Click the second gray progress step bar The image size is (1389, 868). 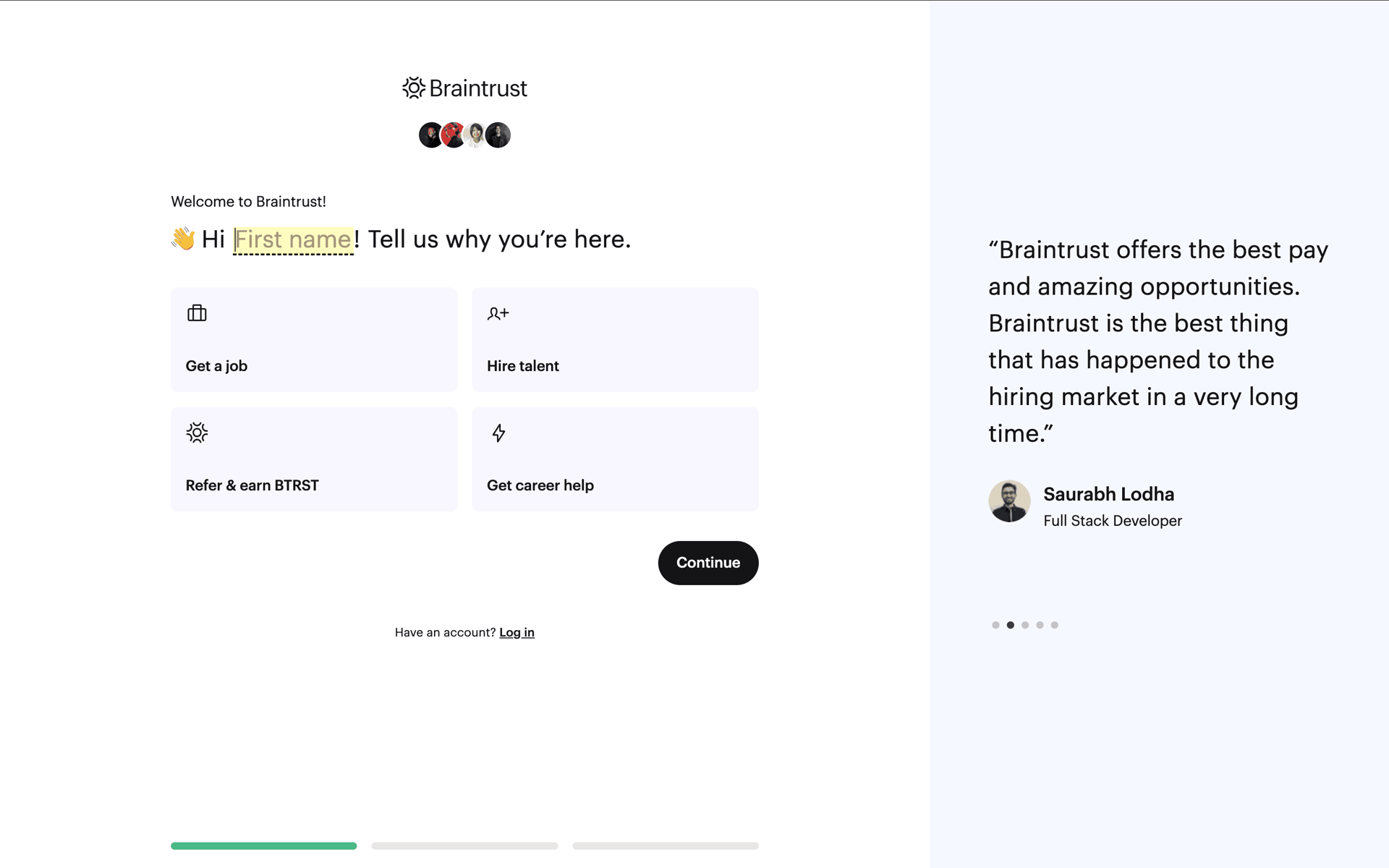pyautogui.click(x=464, y=846)
